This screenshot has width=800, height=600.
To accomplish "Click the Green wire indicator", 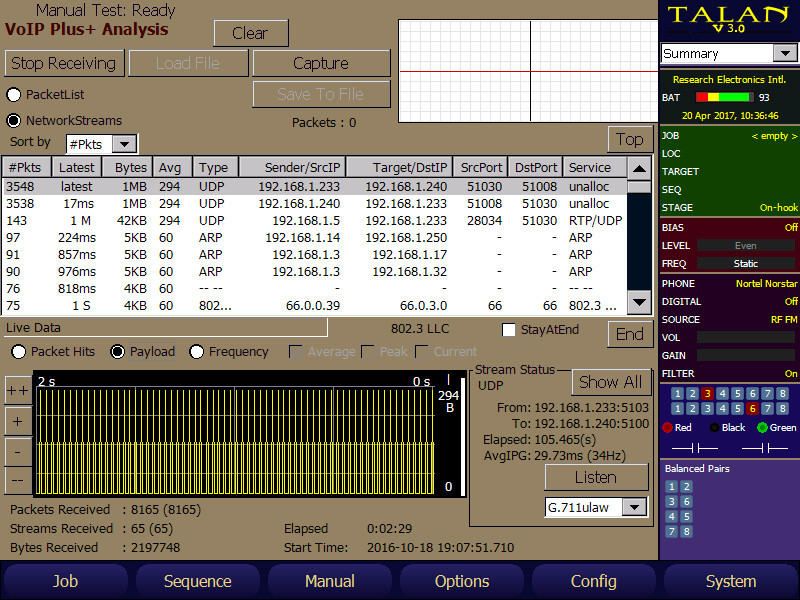I will pos(762,428).
